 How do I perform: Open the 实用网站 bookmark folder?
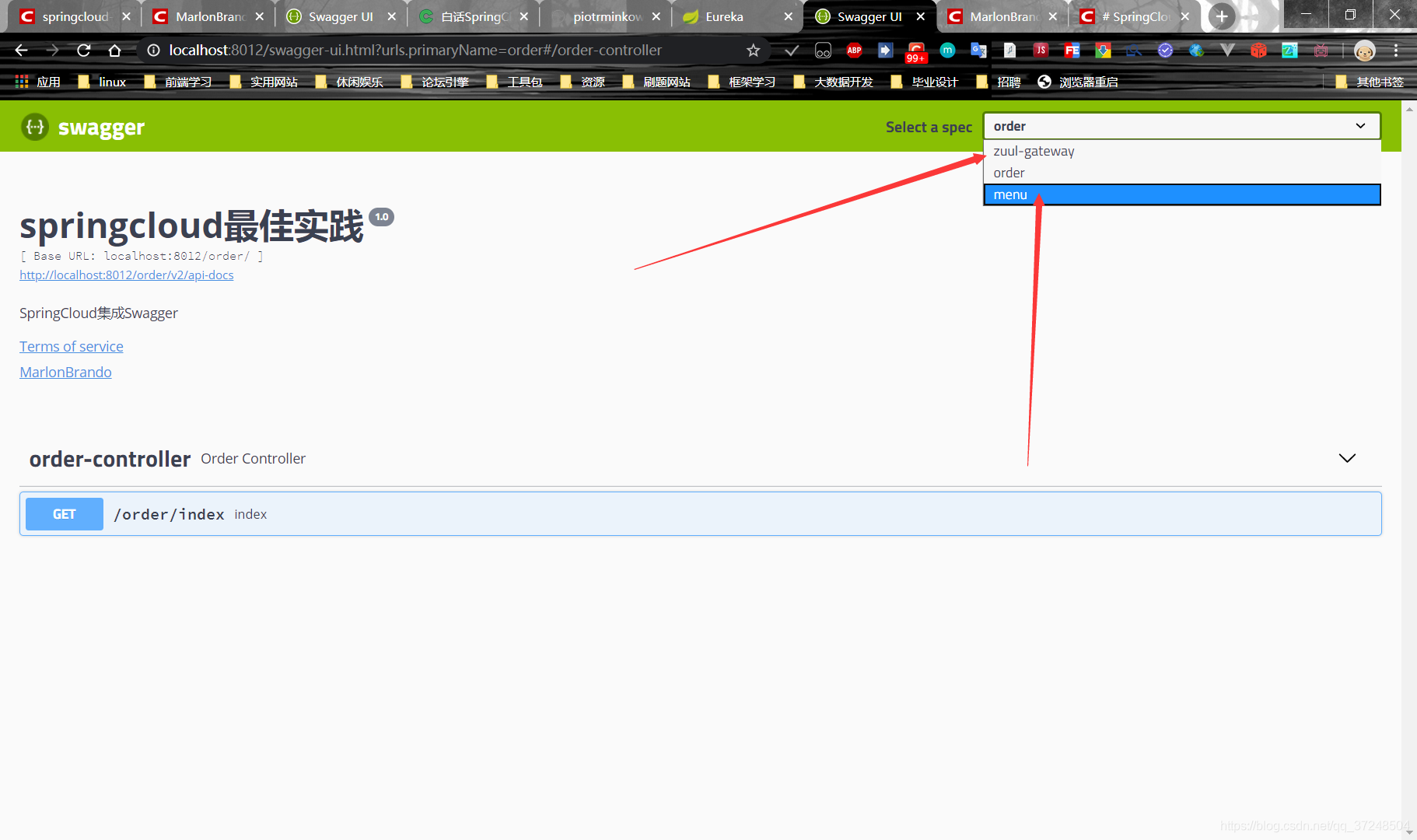[264, 82]
